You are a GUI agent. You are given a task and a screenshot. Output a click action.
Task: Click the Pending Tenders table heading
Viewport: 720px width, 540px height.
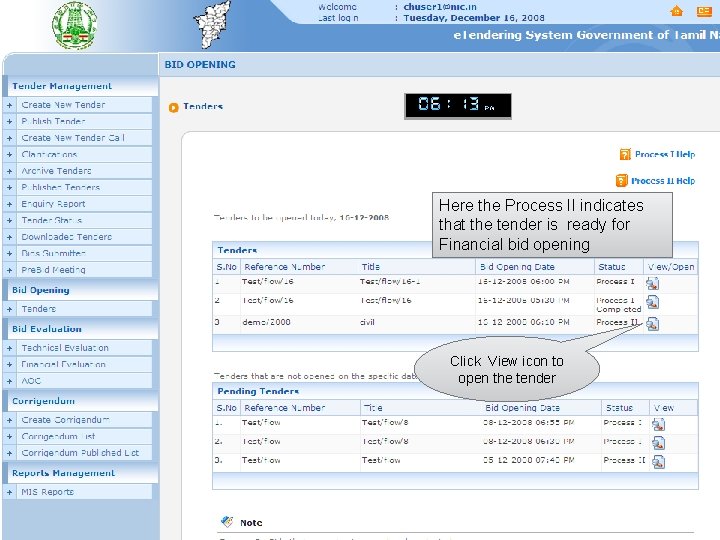(x=258, y=391)
